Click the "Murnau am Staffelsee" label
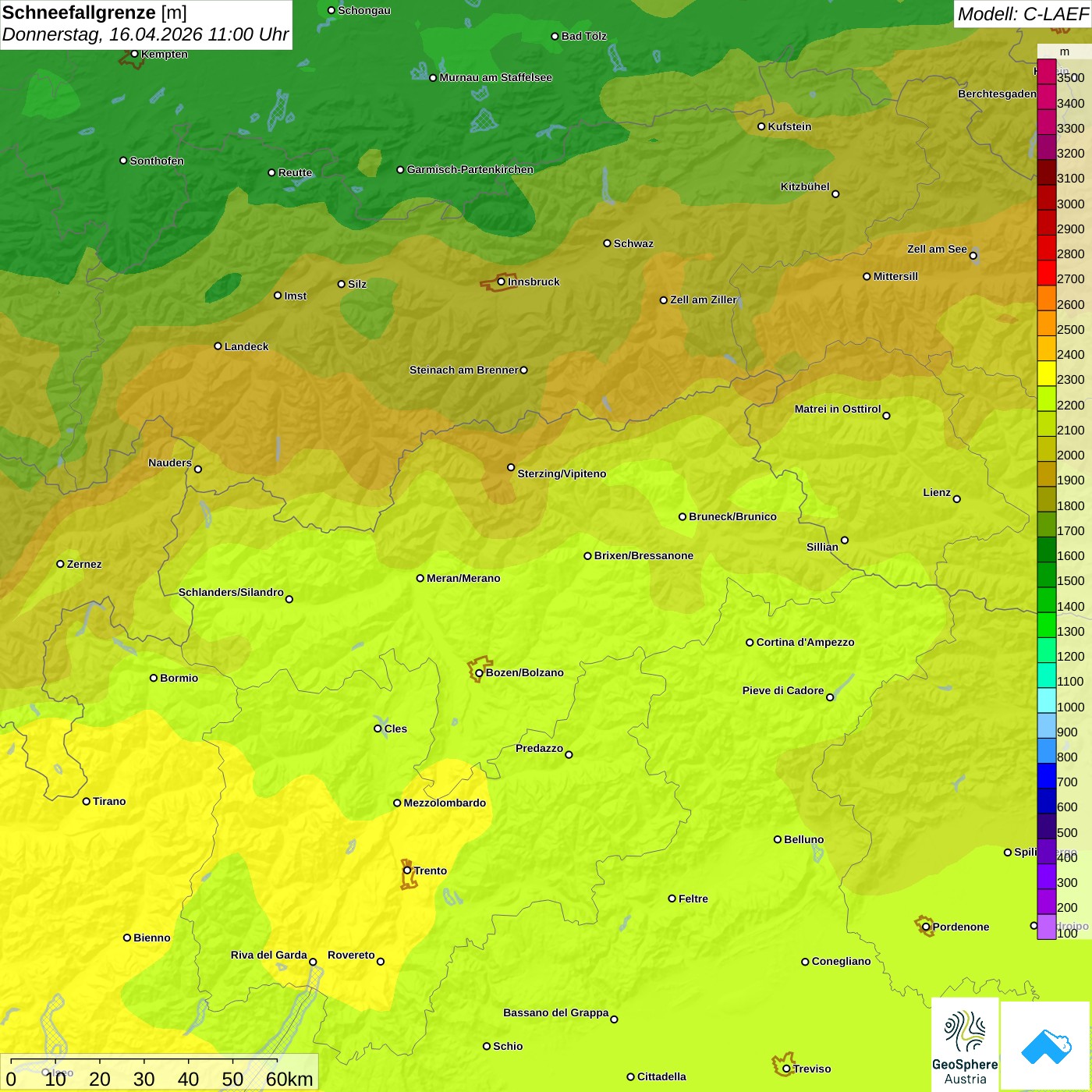 [496, 77]
